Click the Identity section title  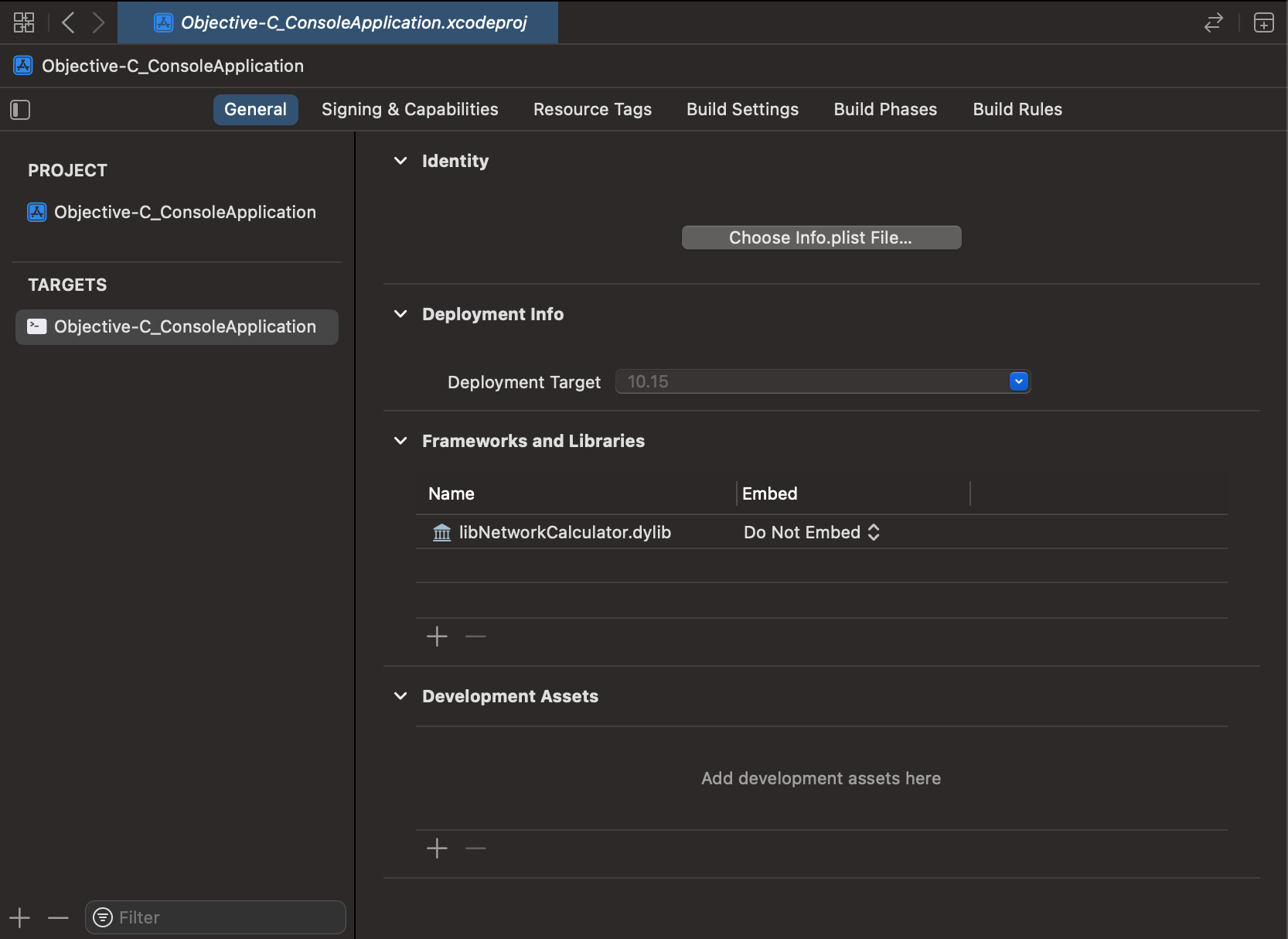pyautogui.click(x=455, y=161)
